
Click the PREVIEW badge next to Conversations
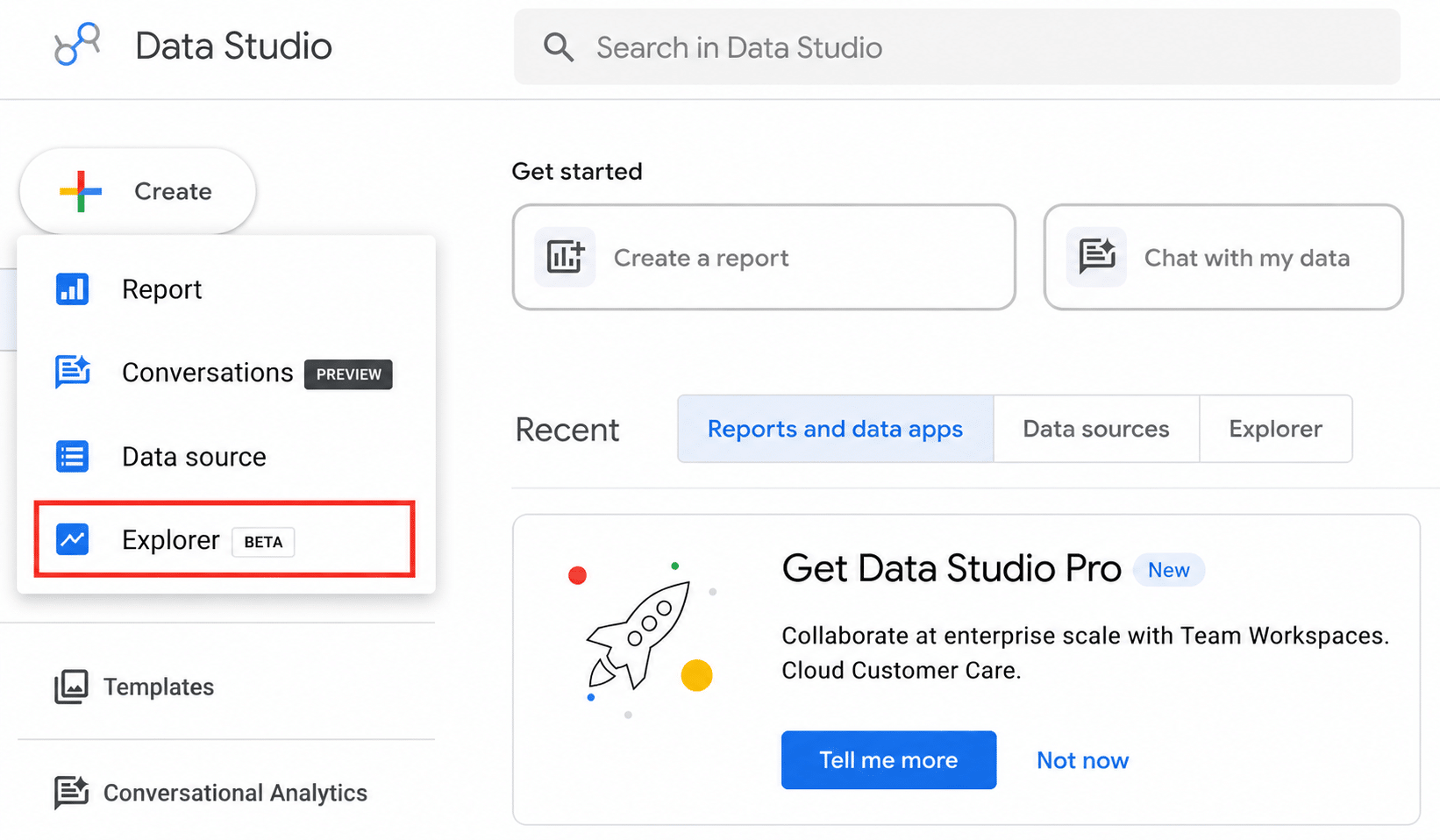[x=348, y=374]
